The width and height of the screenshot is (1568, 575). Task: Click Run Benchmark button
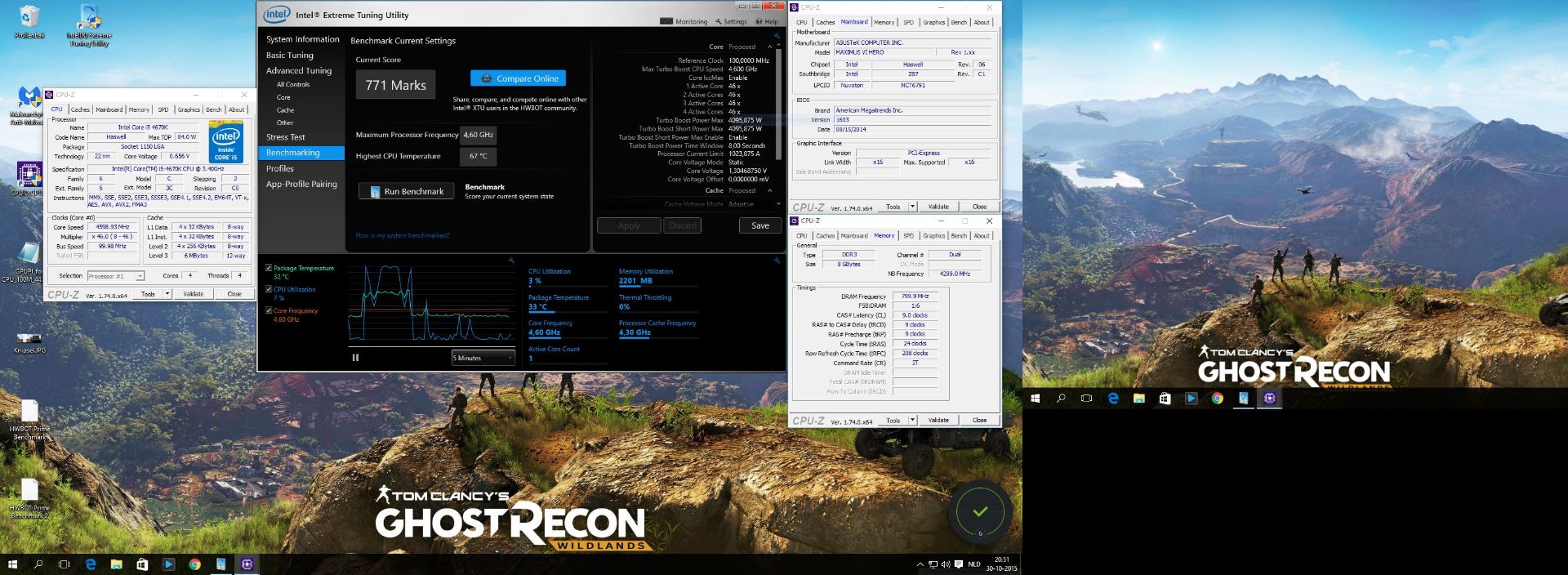pos(406,191)
